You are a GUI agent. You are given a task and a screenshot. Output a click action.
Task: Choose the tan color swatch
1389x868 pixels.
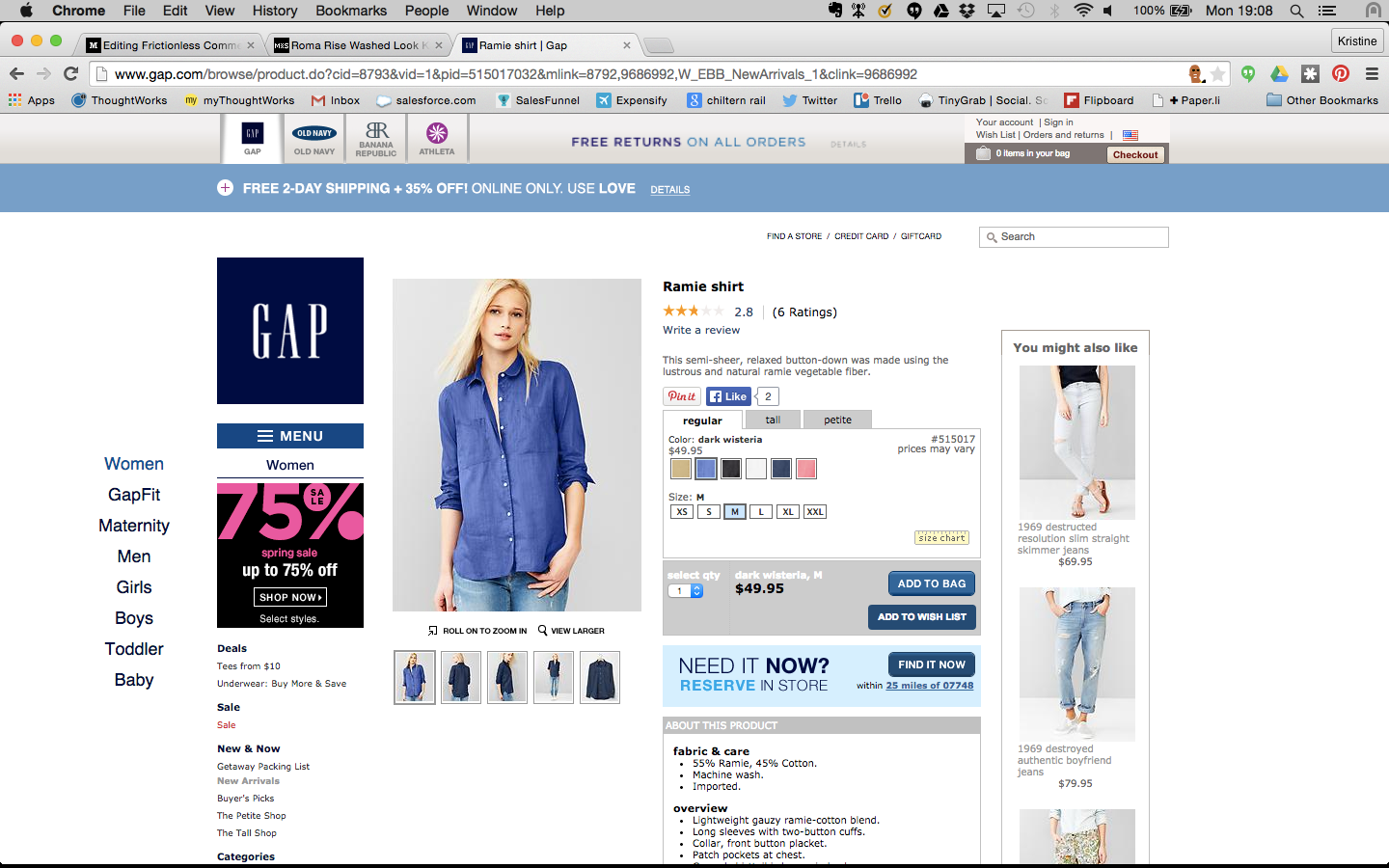(x=681, y=469)
